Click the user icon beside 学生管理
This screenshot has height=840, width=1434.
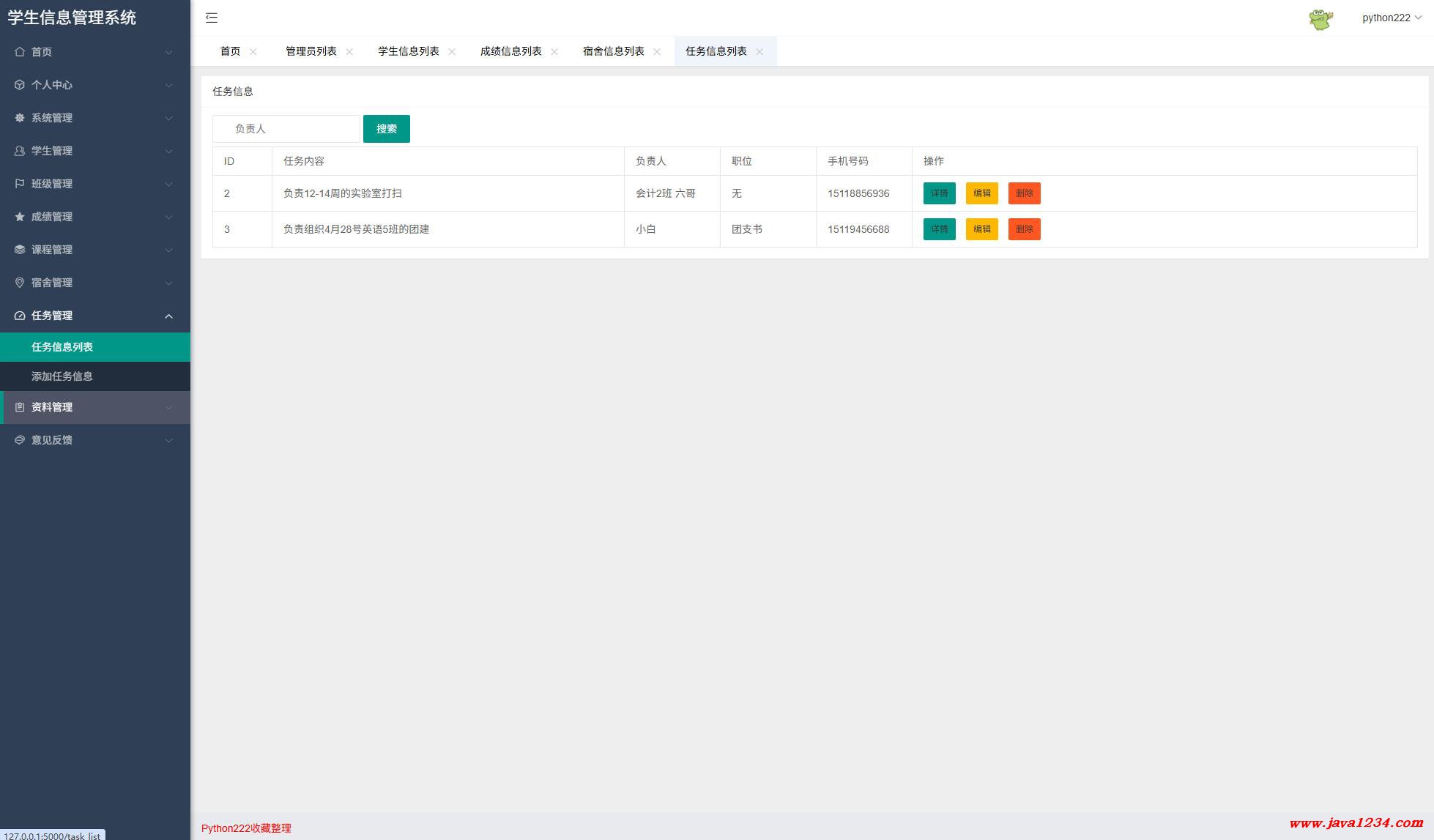[x=20, y=151]
